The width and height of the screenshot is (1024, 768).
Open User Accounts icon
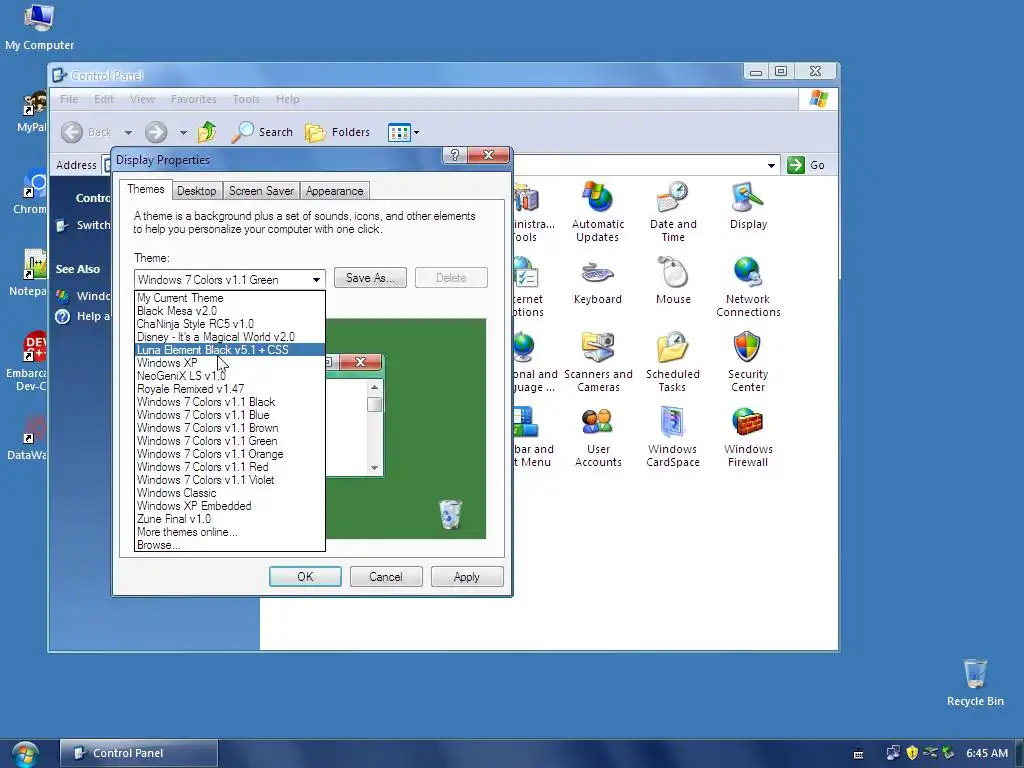tap(598, 438)
